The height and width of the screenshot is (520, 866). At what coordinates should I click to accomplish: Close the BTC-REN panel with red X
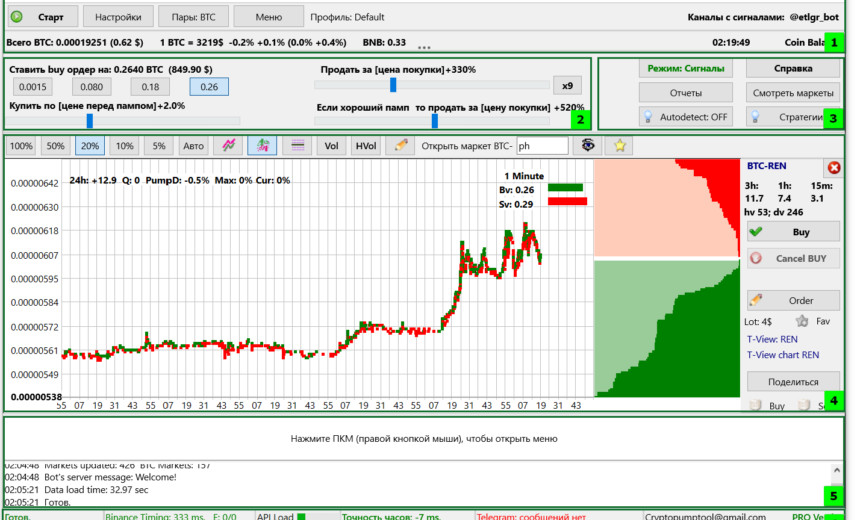pyautogui.click(x=834, y=167)
